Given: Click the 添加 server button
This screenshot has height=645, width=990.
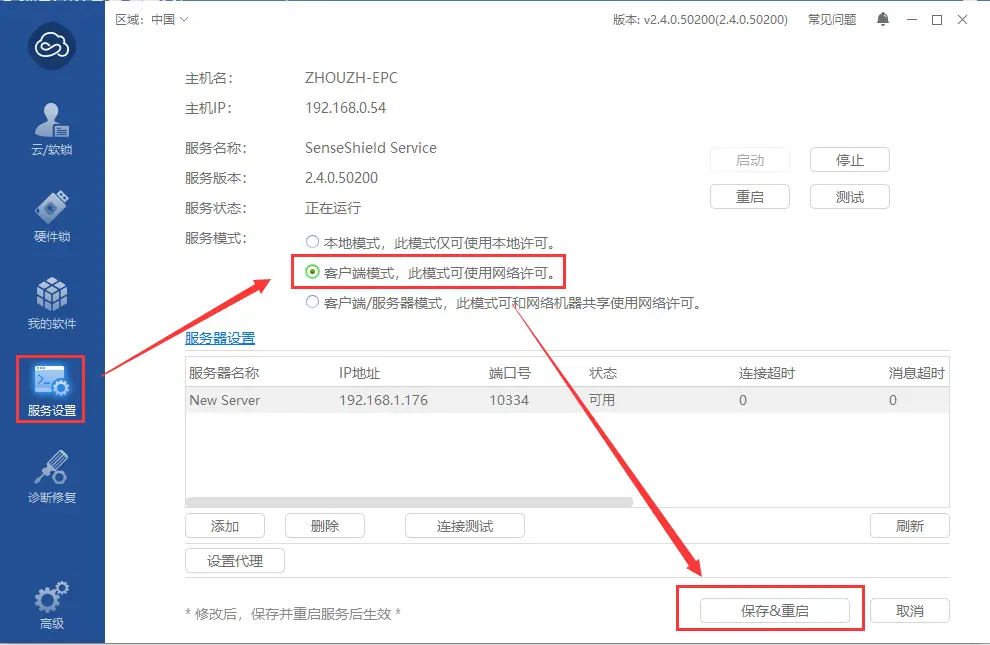Looking at the screenshot, I should point(225,526).
